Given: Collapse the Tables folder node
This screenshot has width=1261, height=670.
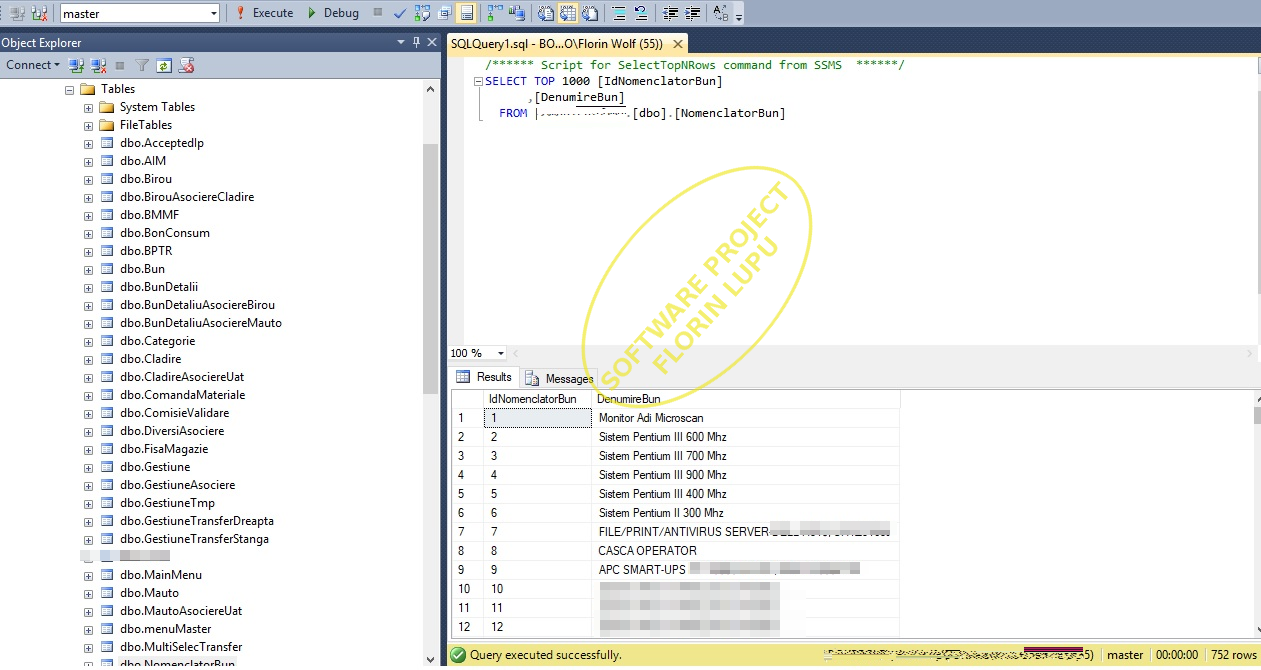Looking at the screenshot, I should click(x=70, y=89).
